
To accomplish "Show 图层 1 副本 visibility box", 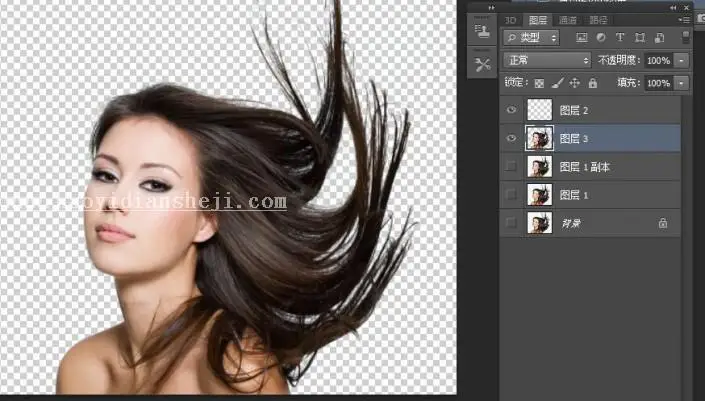I will [x=511, y=166].
